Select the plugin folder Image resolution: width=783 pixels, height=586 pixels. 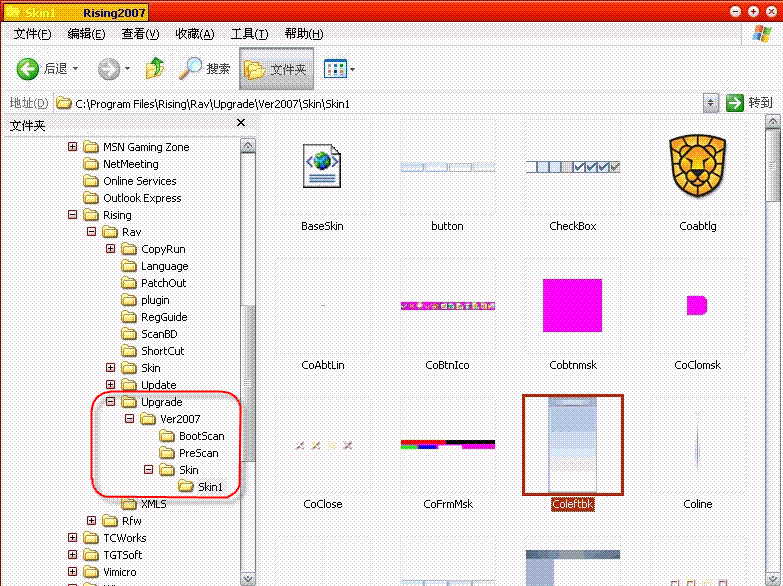point(145,300)
